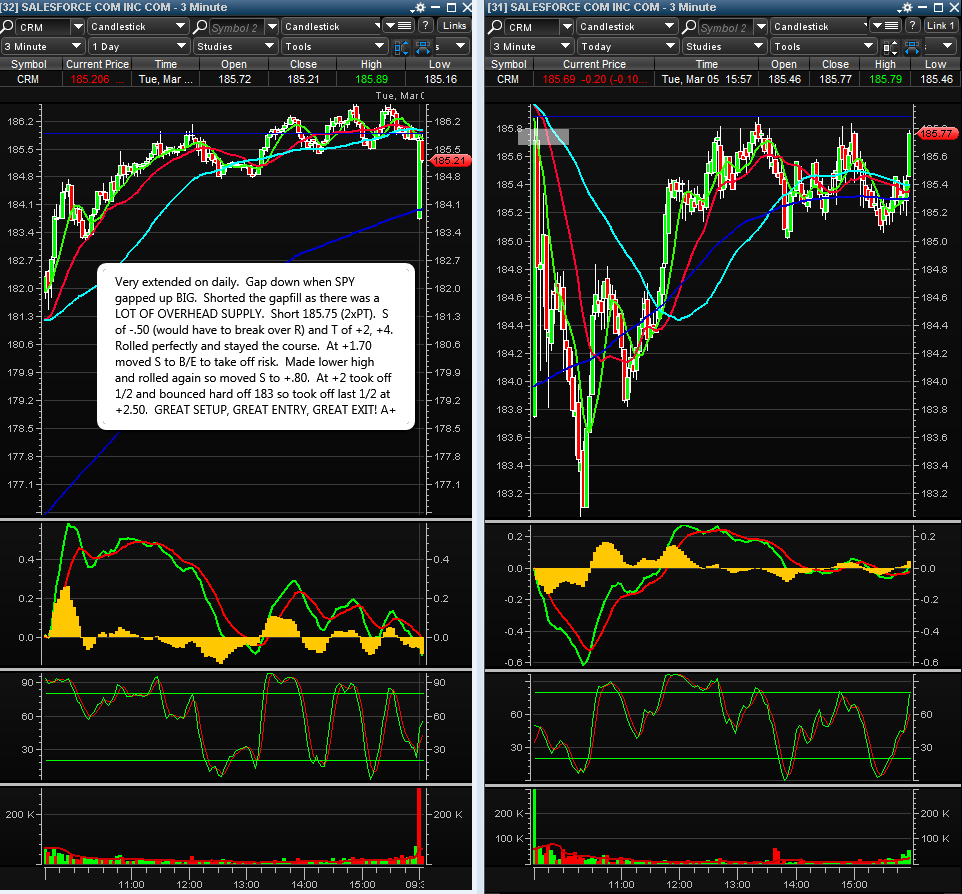Image resolution: width=962 pixels, height=894 pixels.
Task: Click the gray highlighted box near 185.8 in window [31]
Action: (543, 136)
